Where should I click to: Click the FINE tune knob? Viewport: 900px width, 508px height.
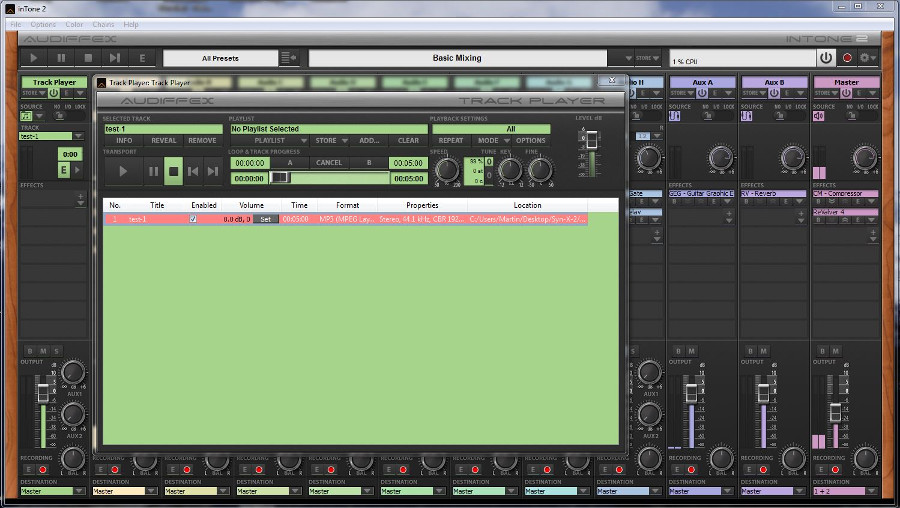pos(540,170)
